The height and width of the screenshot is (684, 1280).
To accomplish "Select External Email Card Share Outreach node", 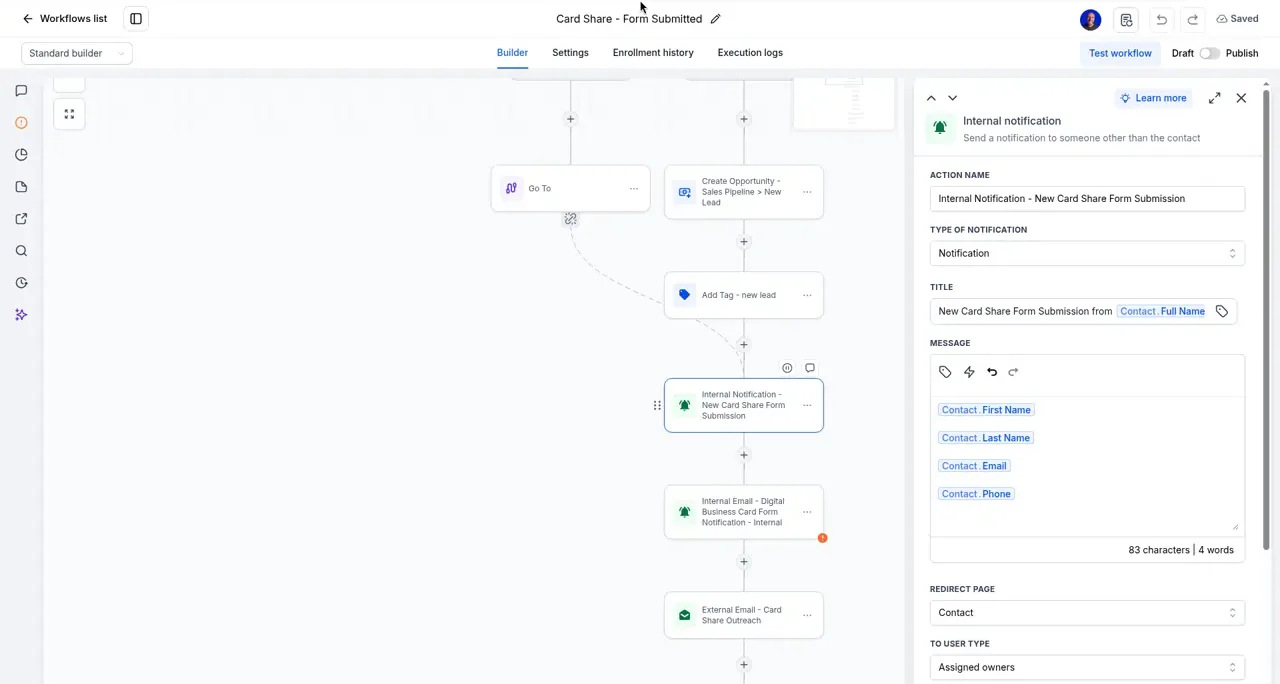I will click(744, 615).
